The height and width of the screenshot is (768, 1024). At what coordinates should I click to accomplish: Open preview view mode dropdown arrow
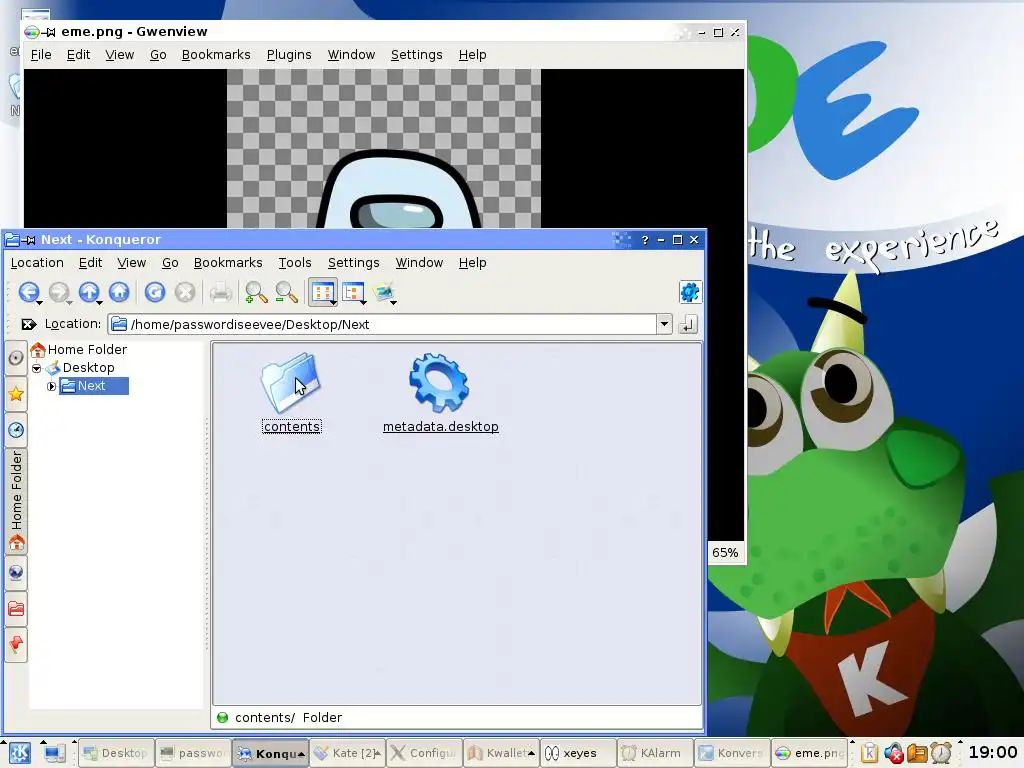(394, 302)
